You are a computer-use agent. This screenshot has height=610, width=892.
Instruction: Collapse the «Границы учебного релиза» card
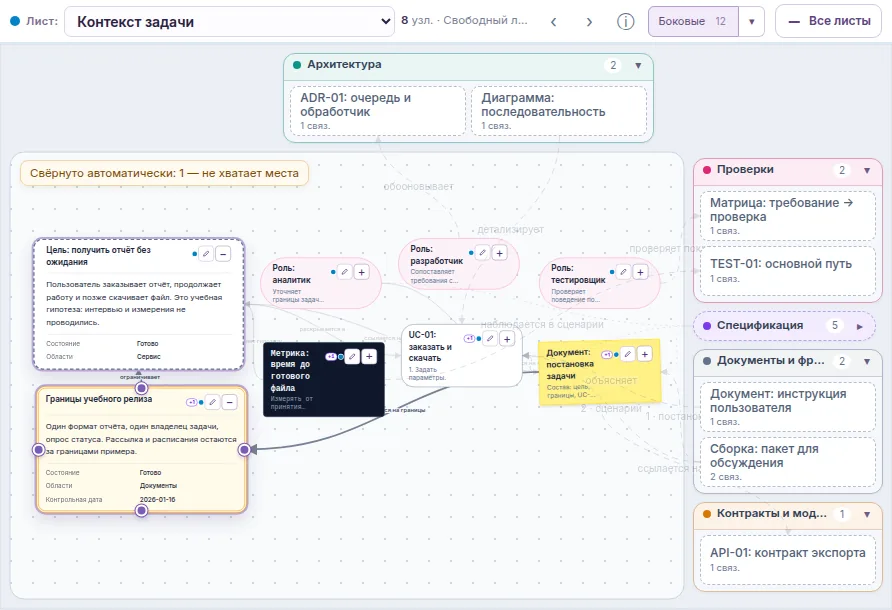230,402
